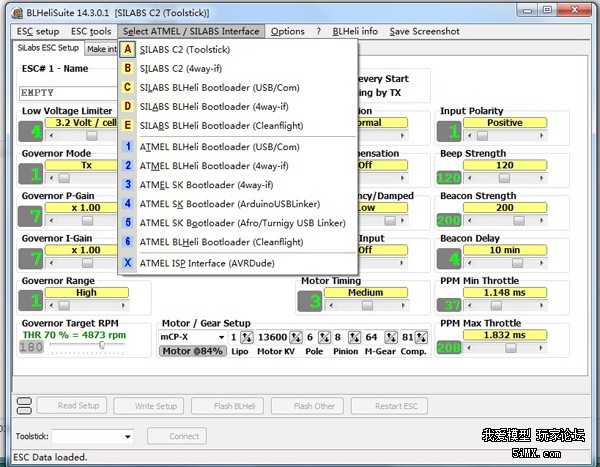Click Beacon Delay left arrow

tap(470, 263)
